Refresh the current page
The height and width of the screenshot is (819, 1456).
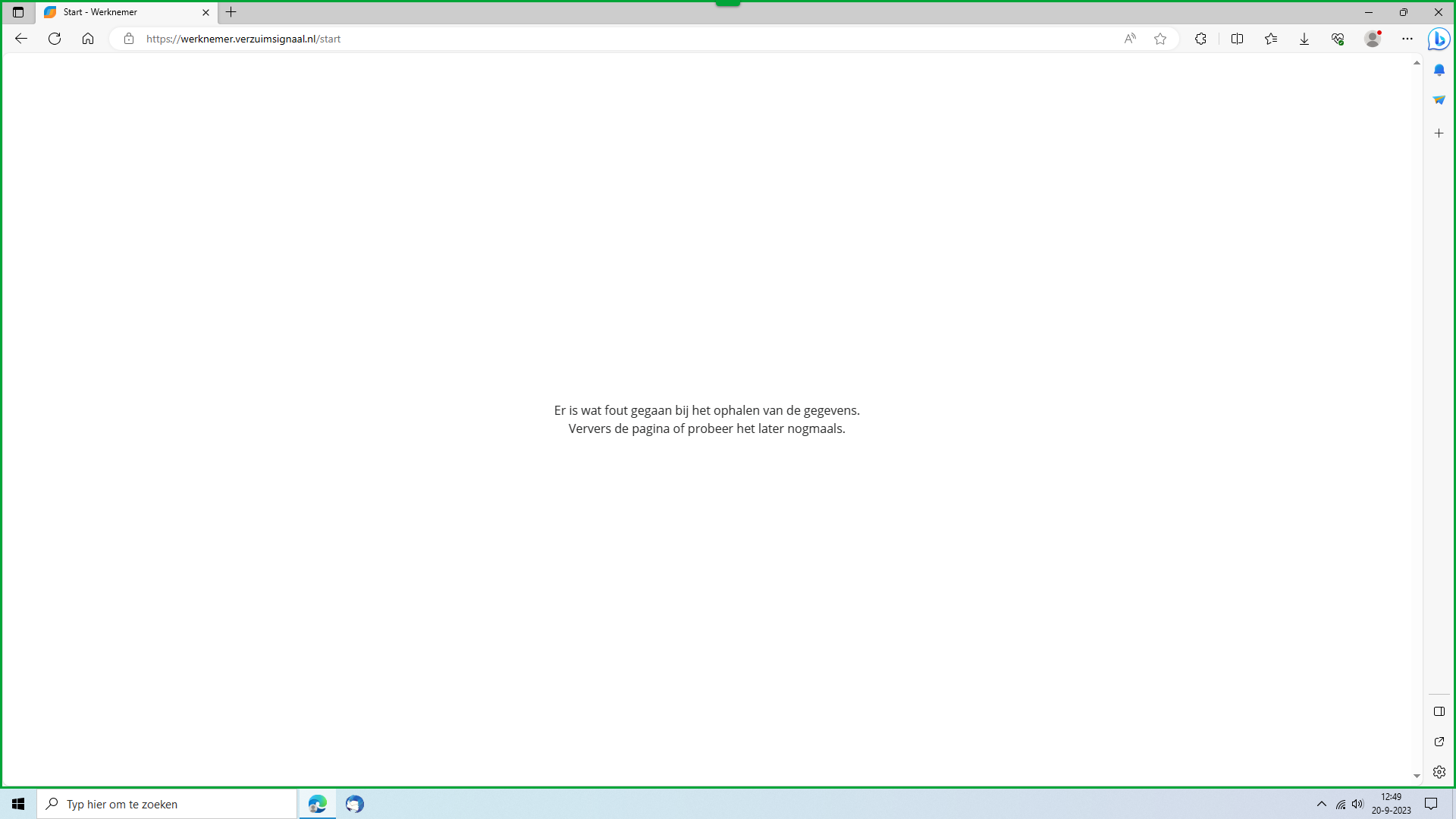coord(55,39)
